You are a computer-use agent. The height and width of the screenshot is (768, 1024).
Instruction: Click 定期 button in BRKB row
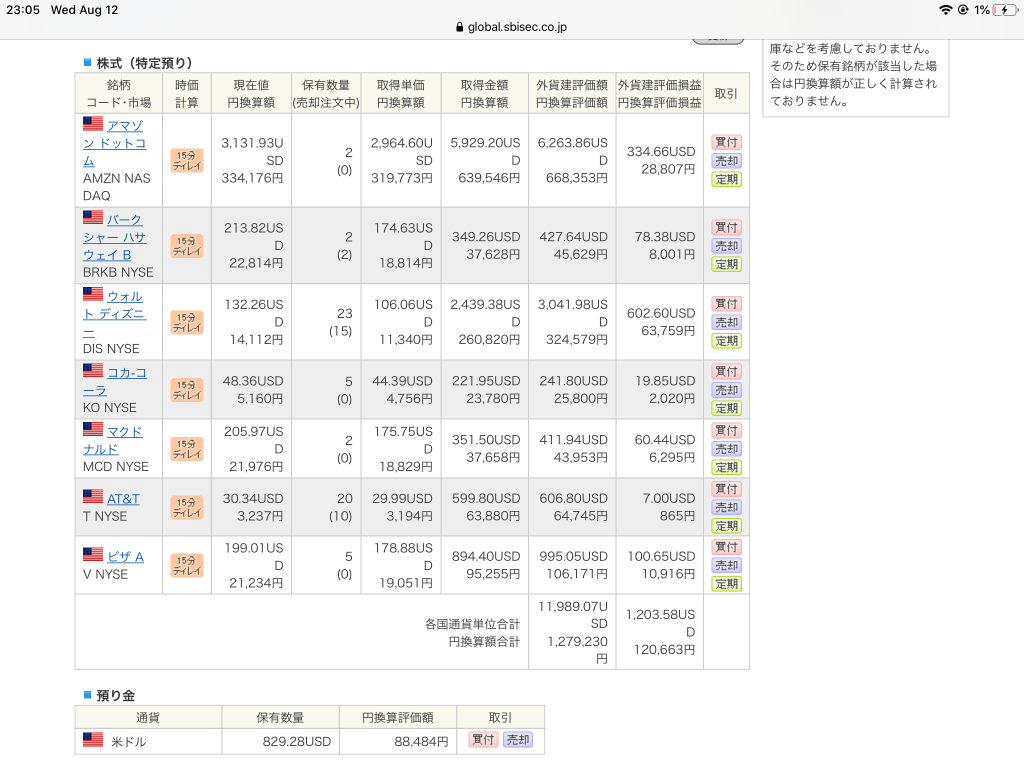click(726, 264)
